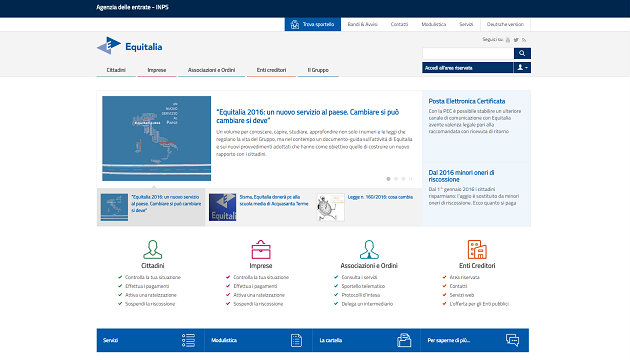Viewport: 630px width, 360px height.
Task: Click the Twitter icon next to Seguici su
Action: coord(516,40)
